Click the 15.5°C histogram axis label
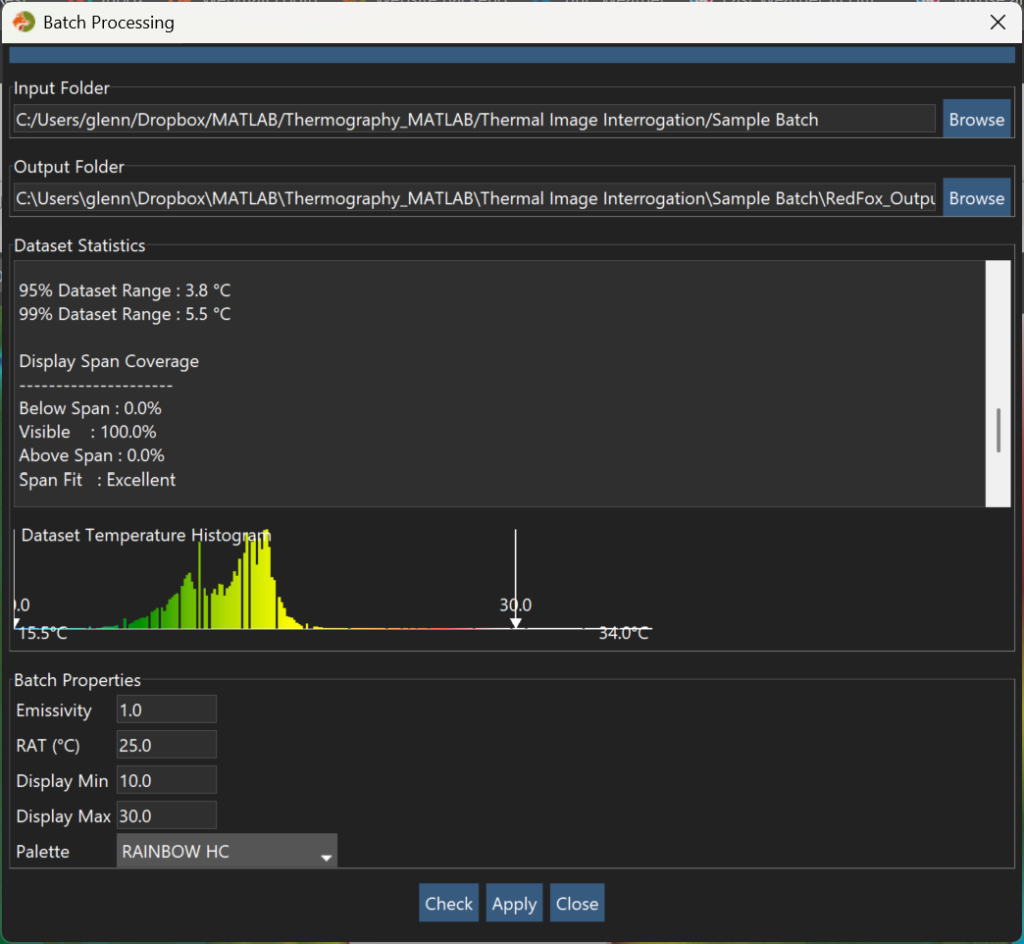This screenshot has height=944, width=1024. tap(43, 633)
